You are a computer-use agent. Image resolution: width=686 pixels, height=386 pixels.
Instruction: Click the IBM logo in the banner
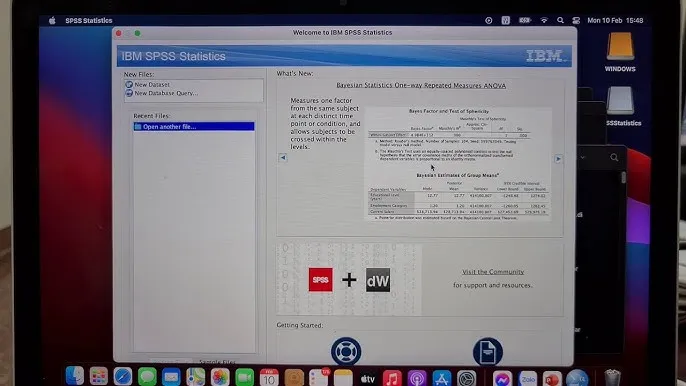(x=546, y=56)
